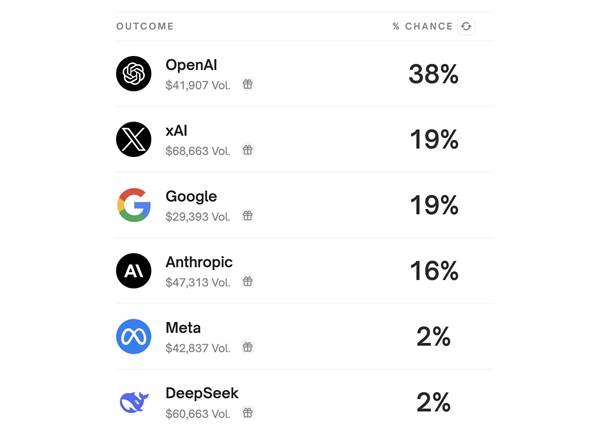Click the Meta infinity logo icon

pyautogui.click(x=134, y=337)
